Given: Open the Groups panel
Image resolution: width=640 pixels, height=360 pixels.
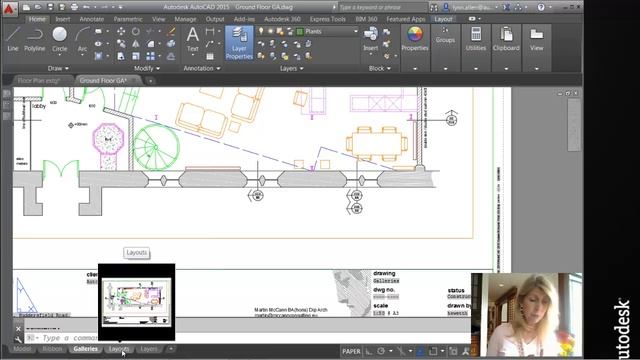Looking at the screenshot, I should click(445, 36).
